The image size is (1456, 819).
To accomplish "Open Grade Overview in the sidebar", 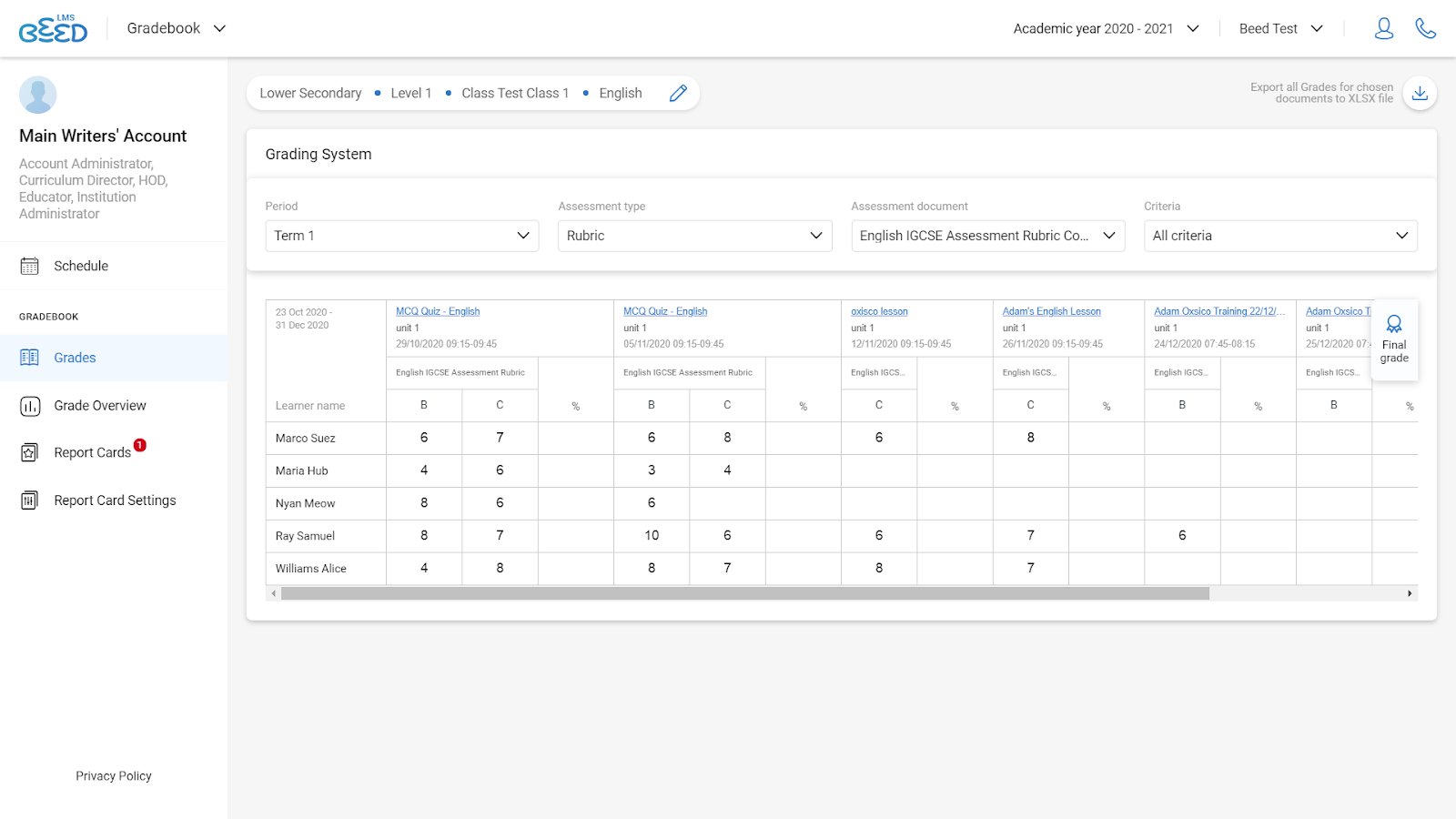I will pos(99,406).
